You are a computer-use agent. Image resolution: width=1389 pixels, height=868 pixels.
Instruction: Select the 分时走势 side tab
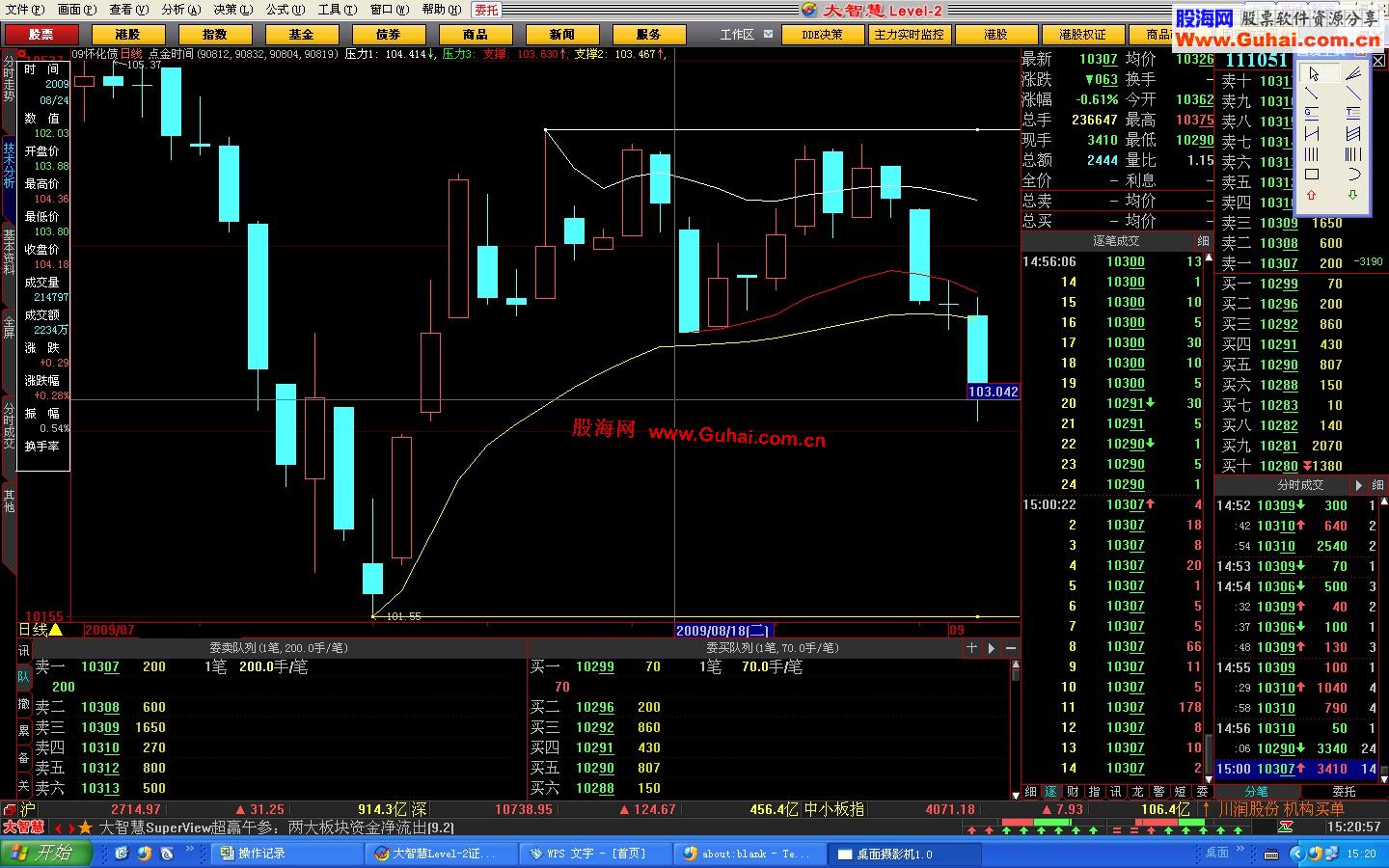pos(9,81)
